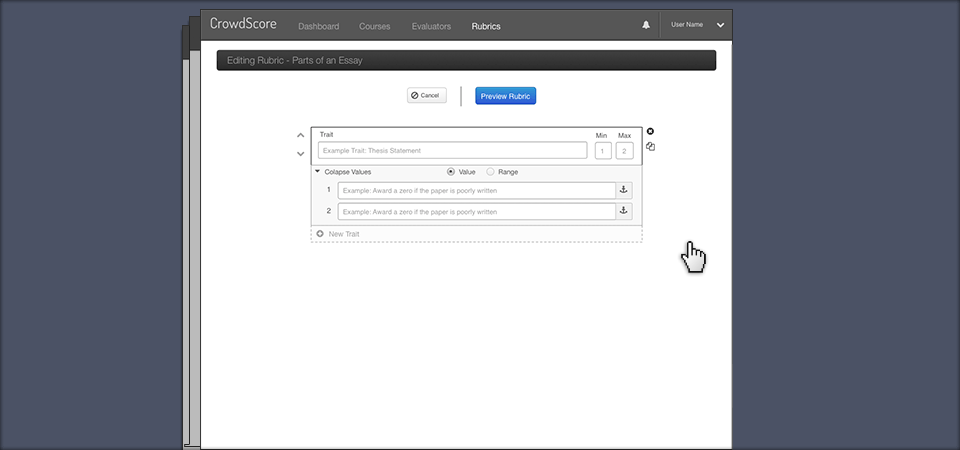Duplicate the trait with the copy icon

650,147
